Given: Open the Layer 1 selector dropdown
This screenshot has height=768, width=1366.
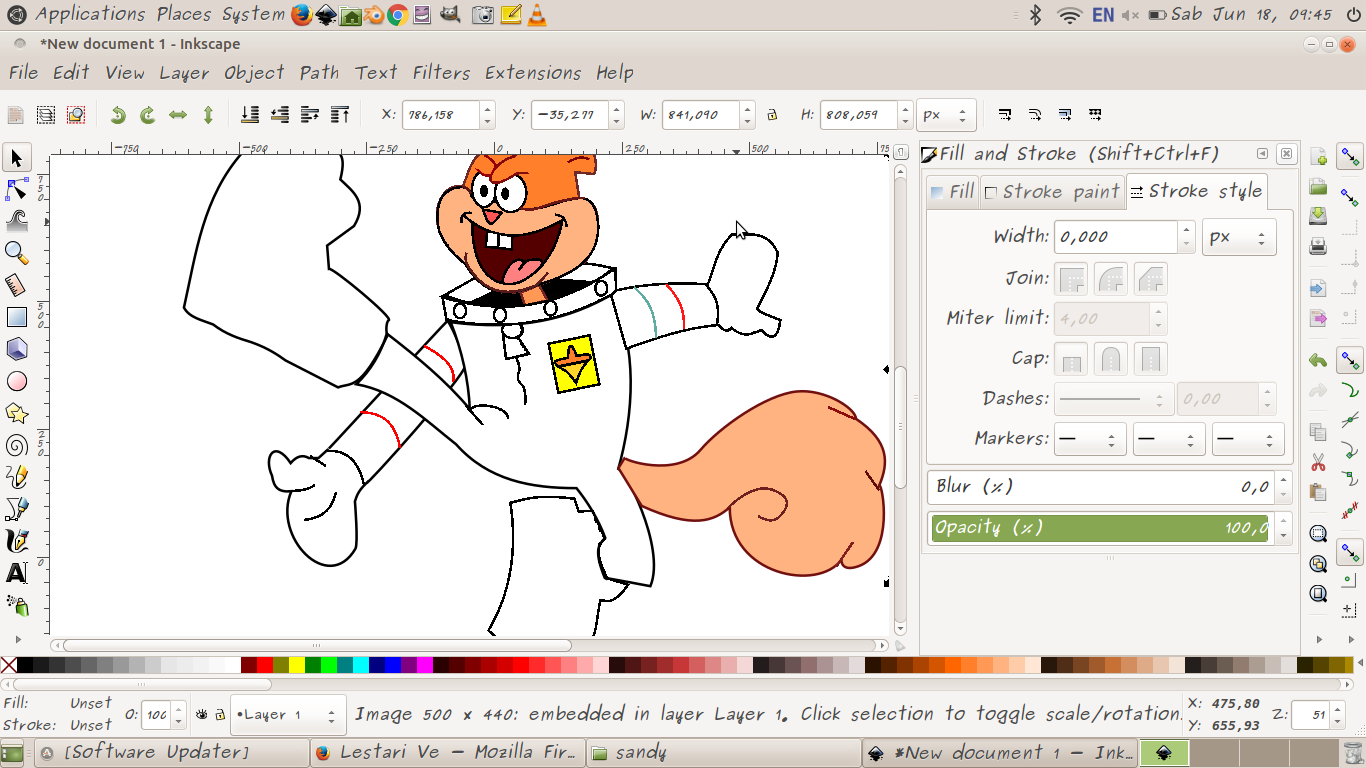Looking at the screenshot, I should pos(289,715).
